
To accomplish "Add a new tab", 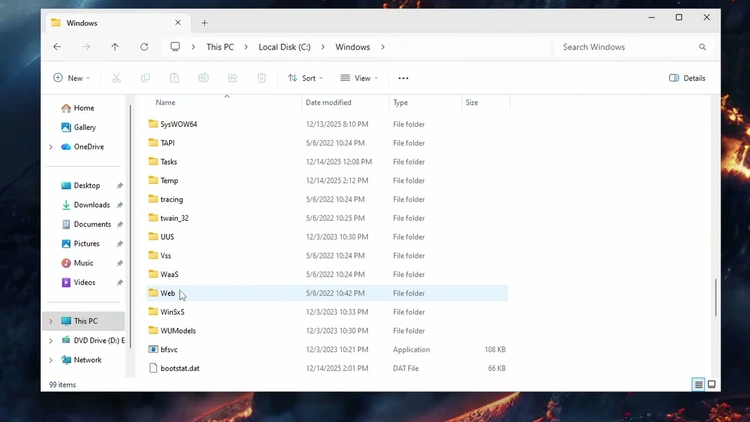I will click(204, 23).
